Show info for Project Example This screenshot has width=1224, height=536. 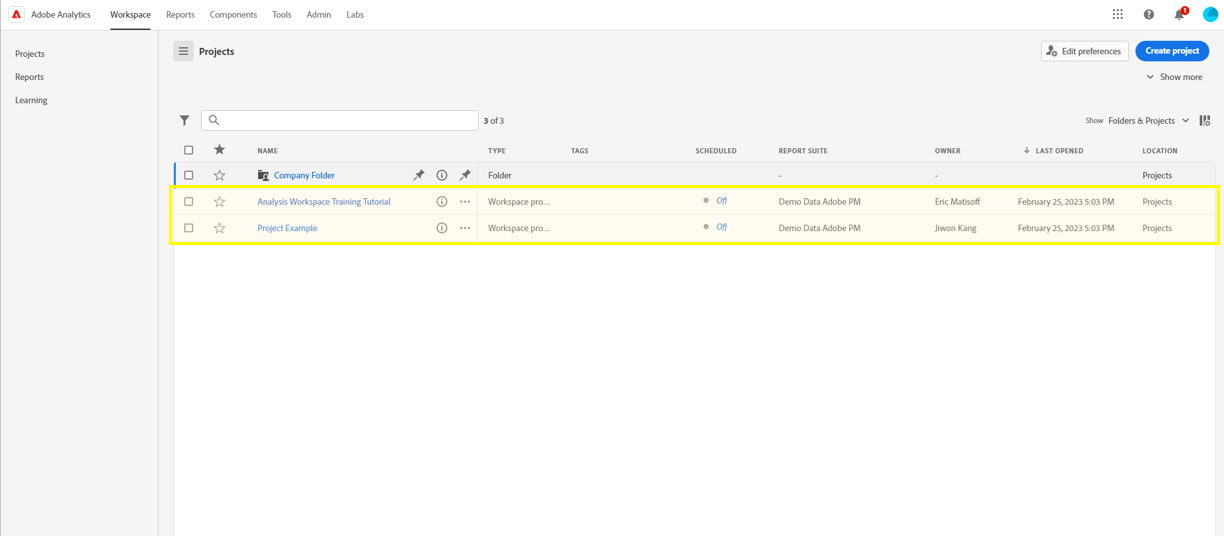coord(442,228)
